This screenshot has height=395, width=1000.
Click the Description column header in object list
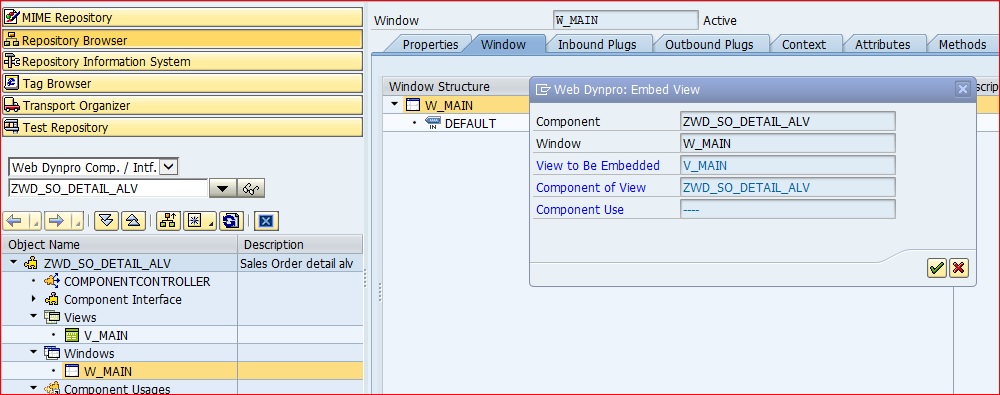(x=300, y=244)
